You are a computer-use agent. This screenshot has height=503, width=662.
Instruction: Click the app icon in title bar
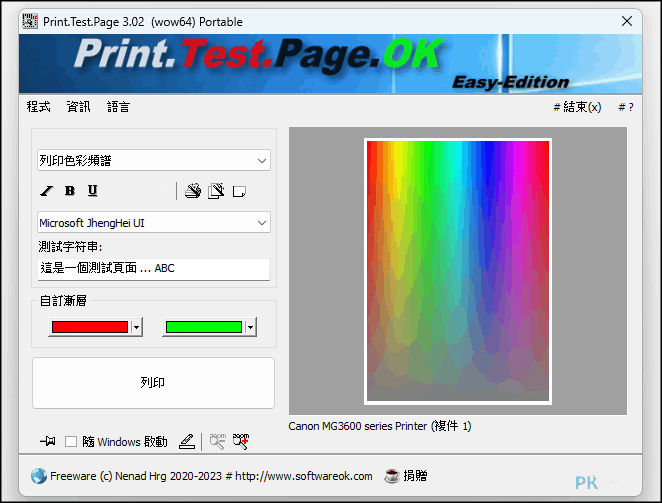pyautogui.click(x=30, y=21)
